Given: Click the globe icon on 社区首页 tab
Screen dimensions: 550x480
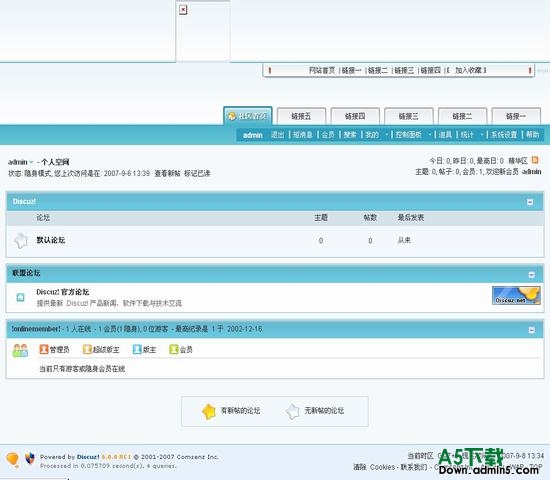Looking at the screenshot, I should coord(232,116).
